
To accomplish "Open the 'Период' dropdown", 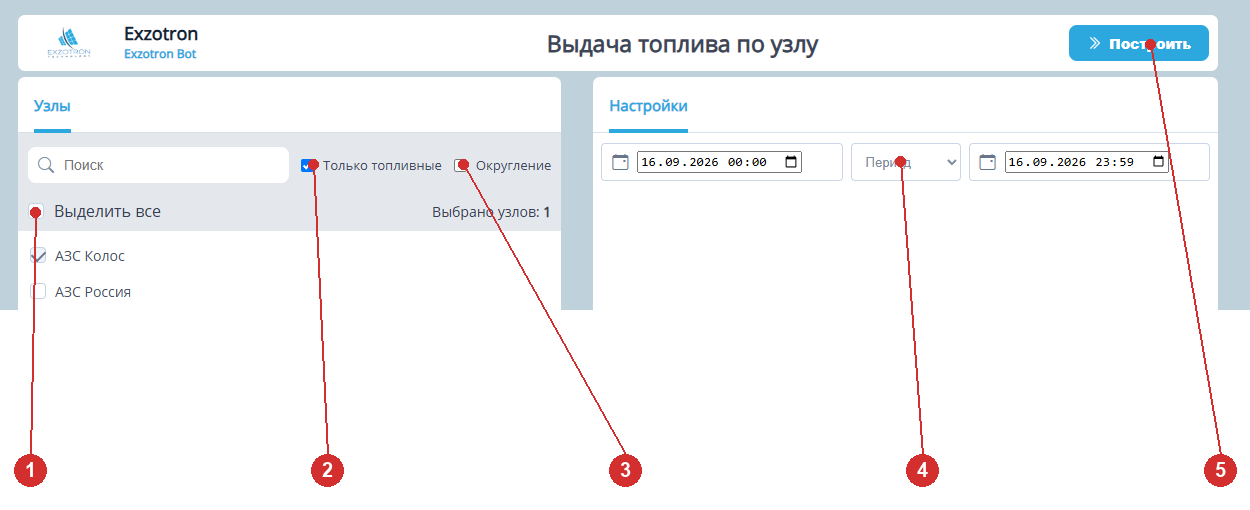I will pos(906,162).
